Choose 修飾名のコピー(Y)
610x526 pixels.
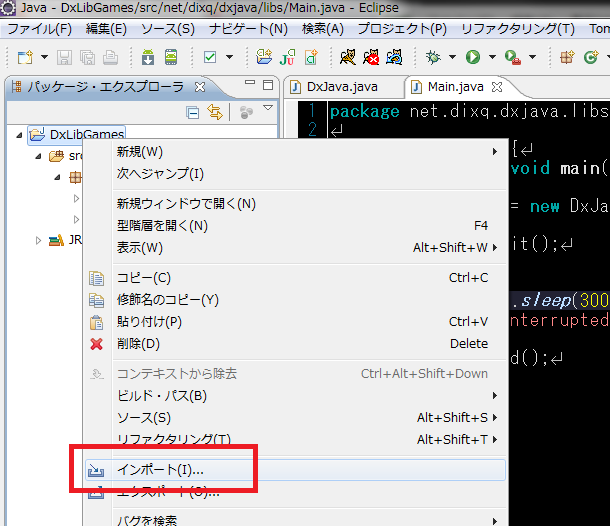295,300
